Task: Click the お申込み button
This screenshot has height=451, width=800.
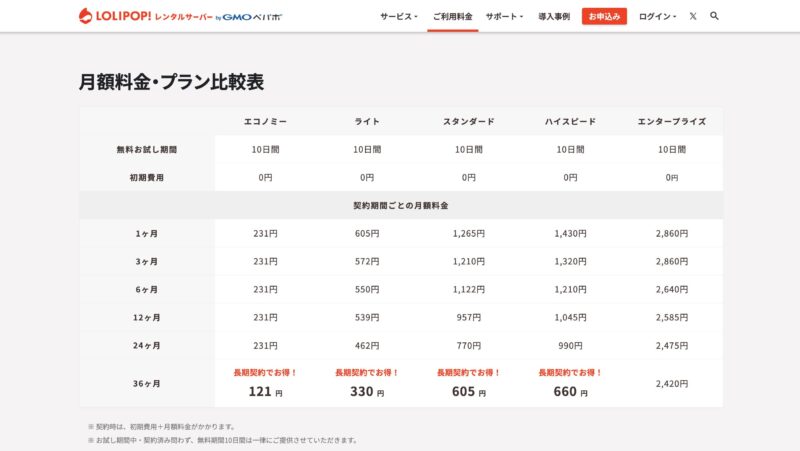Action: click(604, 16)
